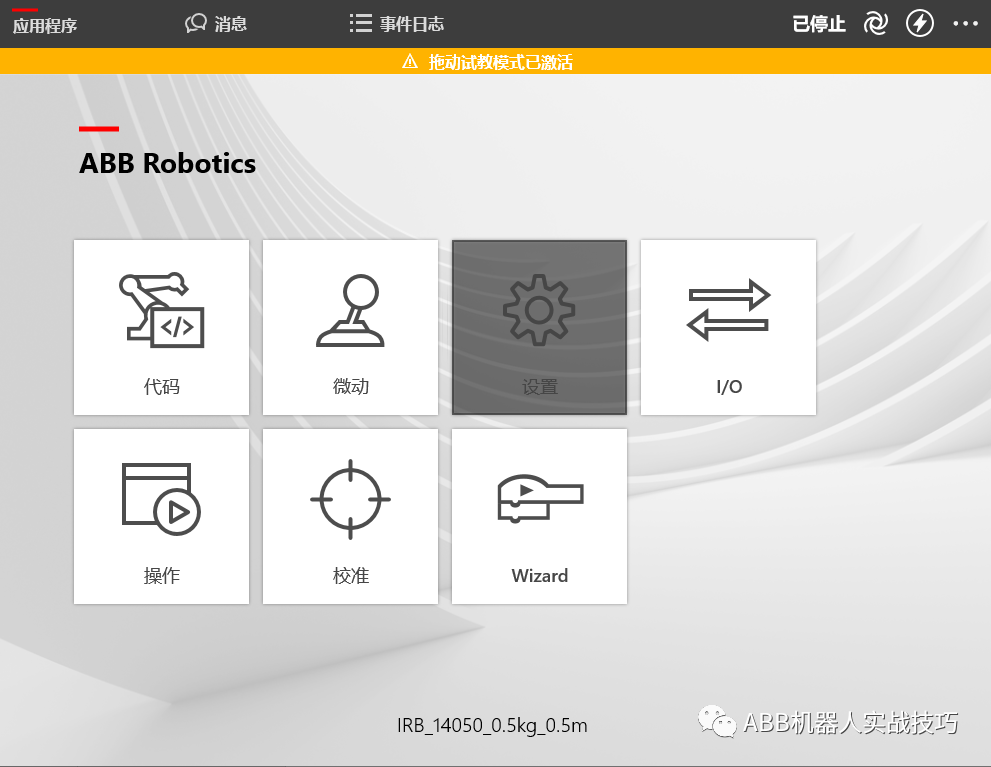Launch the Wizard easy programming app

click(x=539, y=516)
